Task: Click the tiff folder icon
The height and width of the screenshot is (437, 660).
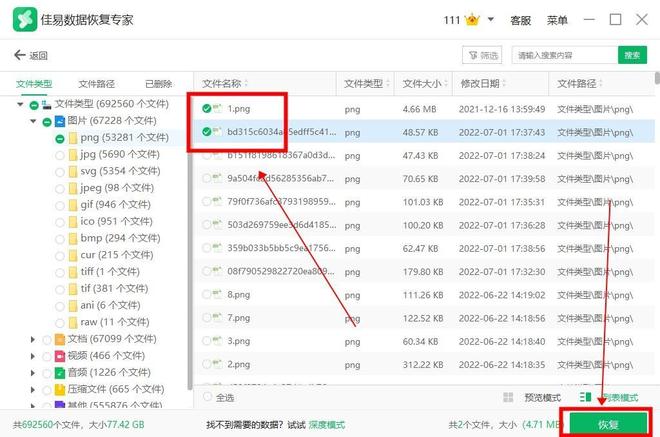Action: coord(72,272)
